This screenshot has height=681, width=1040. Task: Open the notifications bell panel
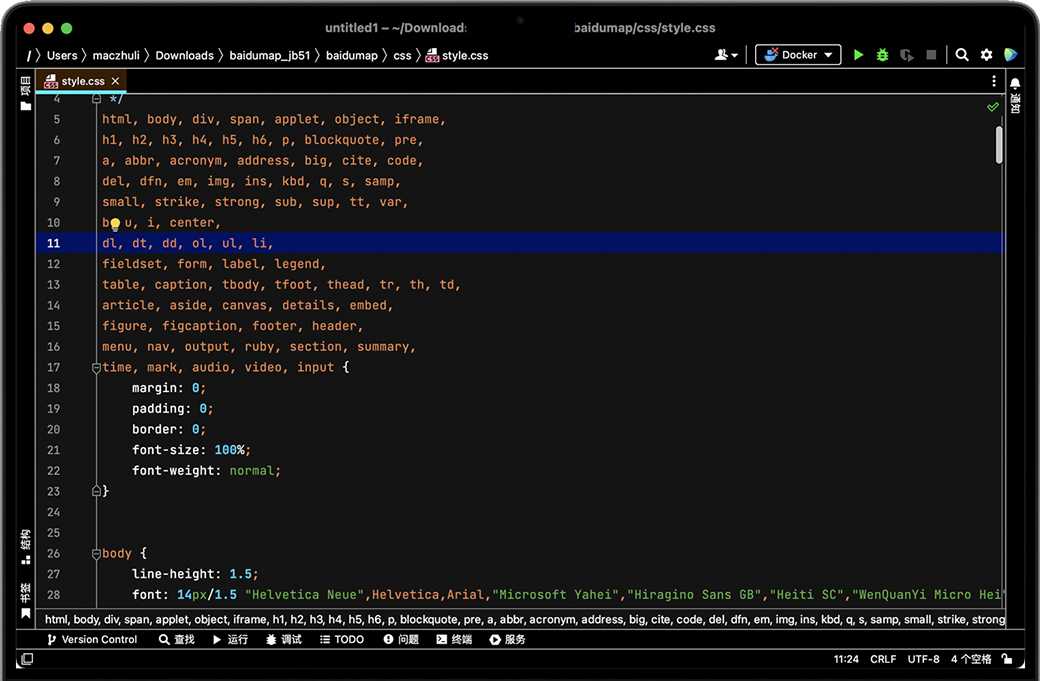click(x=1015, y=84)
